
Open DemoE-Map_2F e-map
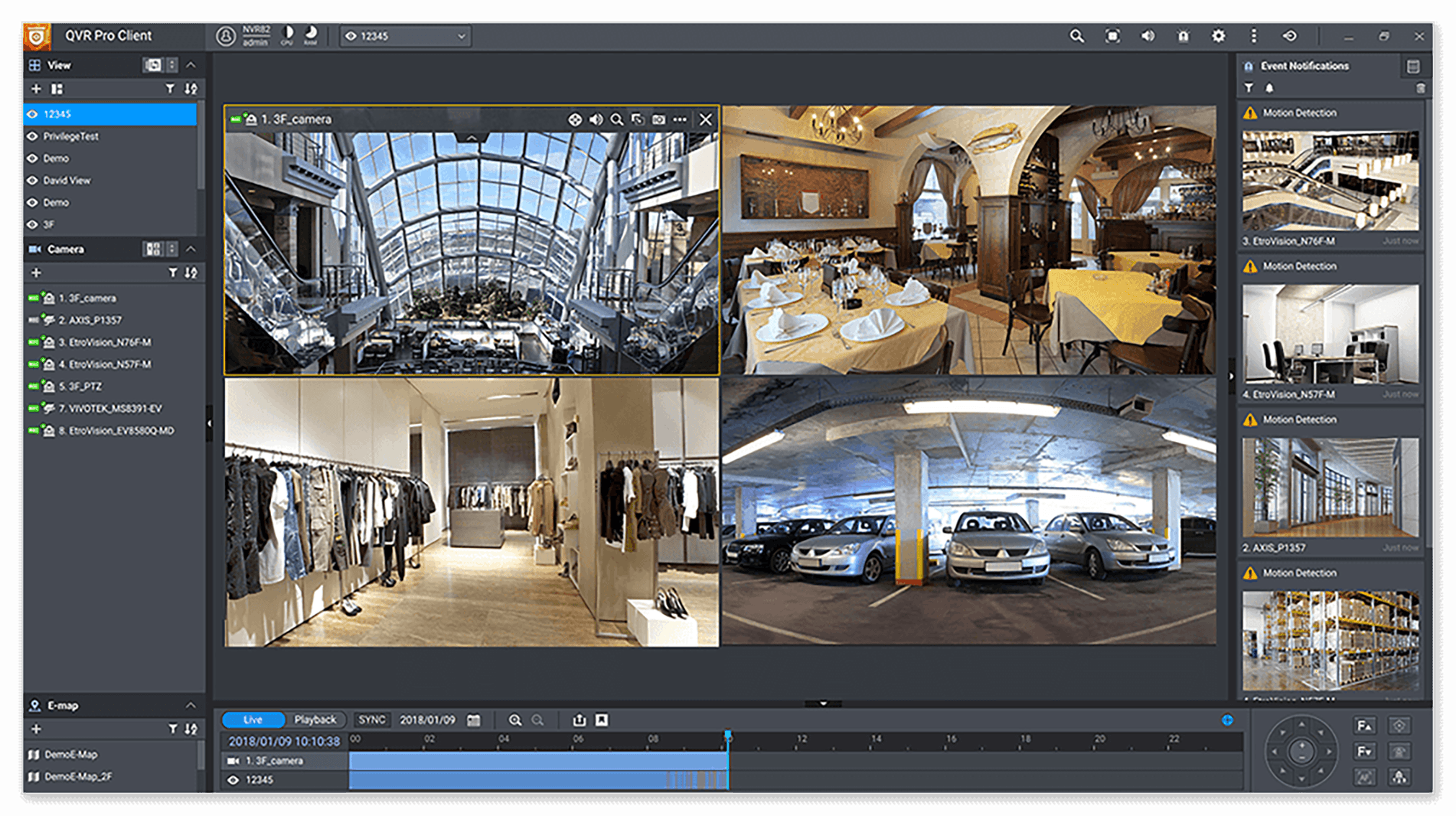78,777
